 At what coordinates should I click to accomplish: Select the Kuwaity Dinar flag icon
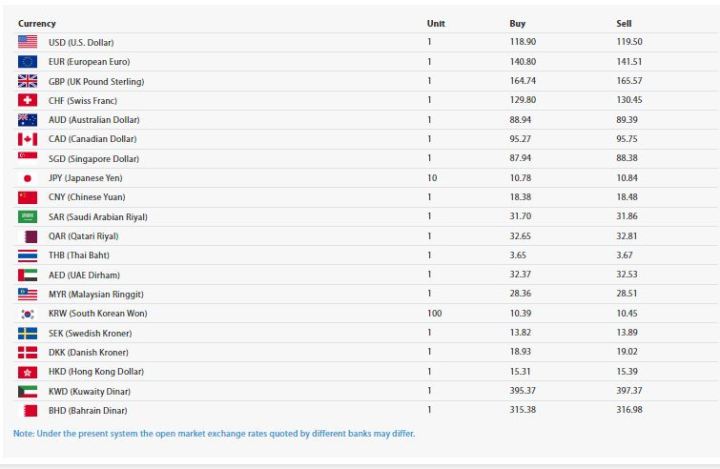[x=28, y=391]
